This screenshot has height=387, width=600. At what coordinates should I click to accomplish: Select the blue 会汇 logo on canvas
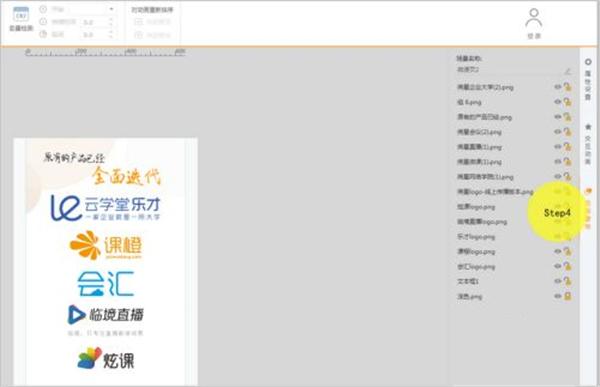coord(106,283)
